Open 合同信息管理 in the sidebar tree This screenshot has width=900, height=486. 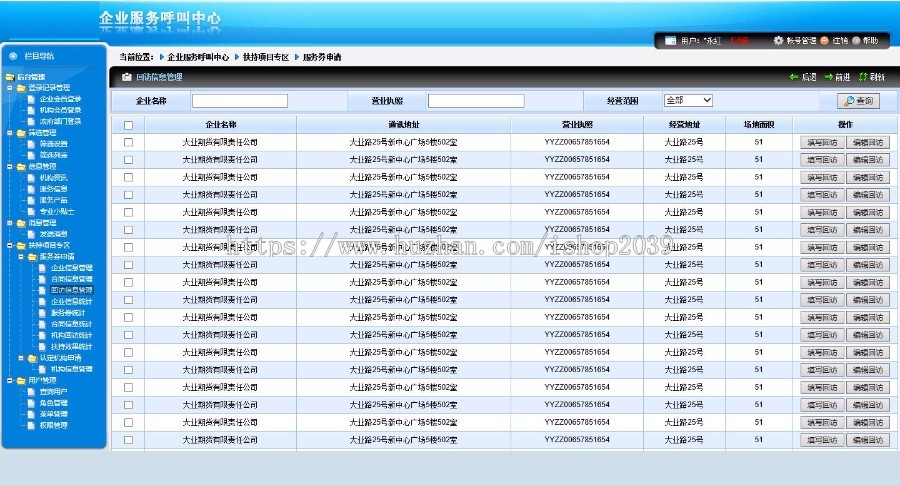(x=72, y=279)
